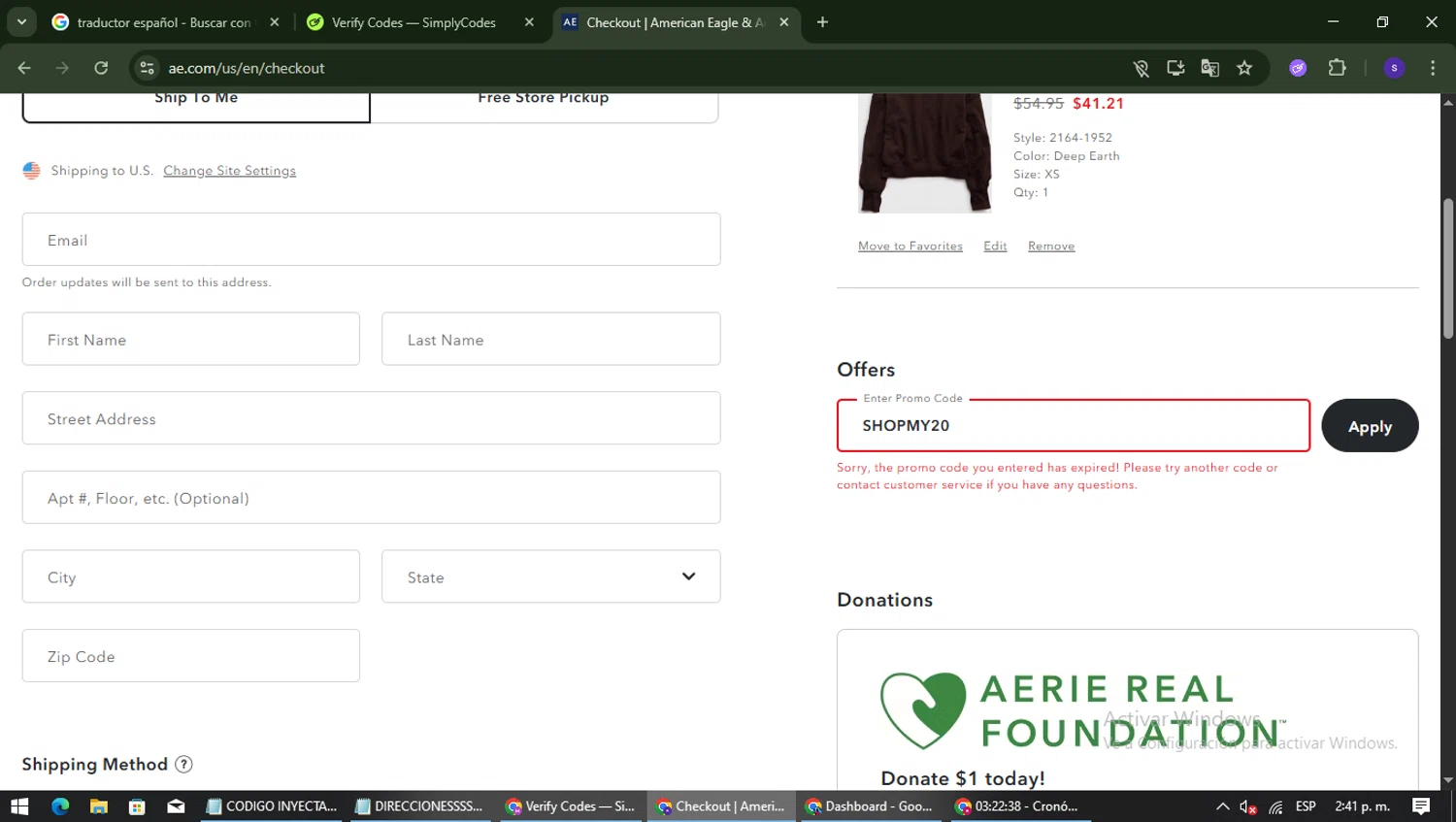Click Change Site Settings link

229,171
